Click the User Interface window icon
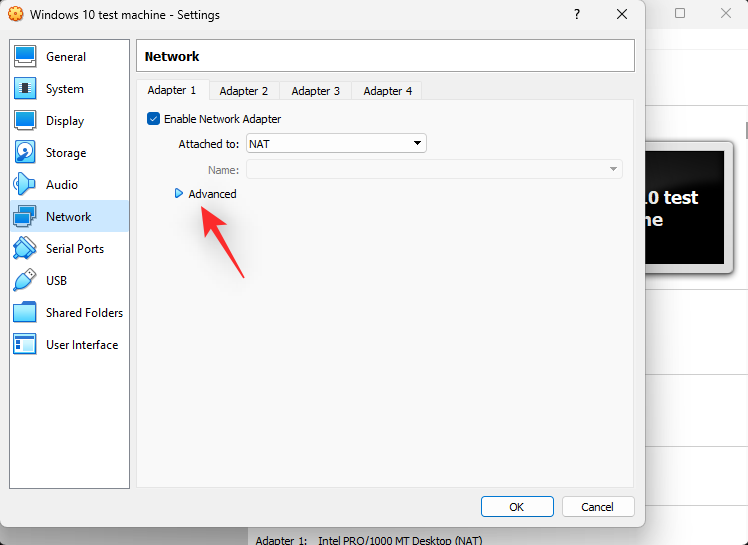 [25, 344]
